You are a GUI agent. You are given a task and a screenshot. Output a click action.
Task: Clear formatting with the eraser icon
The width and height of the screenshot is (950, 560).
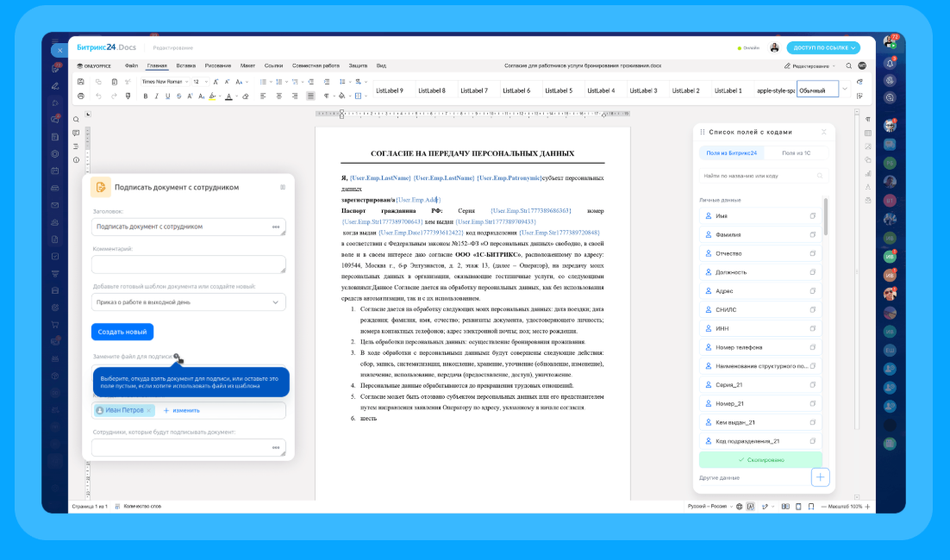coord(245,96)
